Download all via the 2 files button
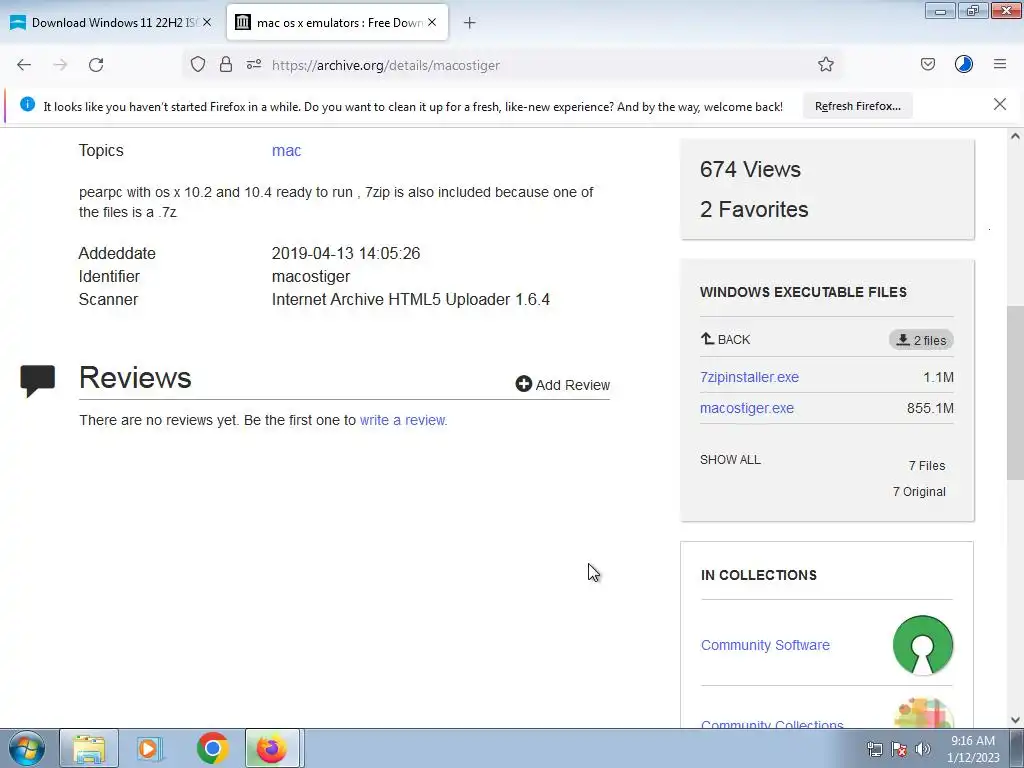This screenshot has height=768, width=1024. click(921, 340)
